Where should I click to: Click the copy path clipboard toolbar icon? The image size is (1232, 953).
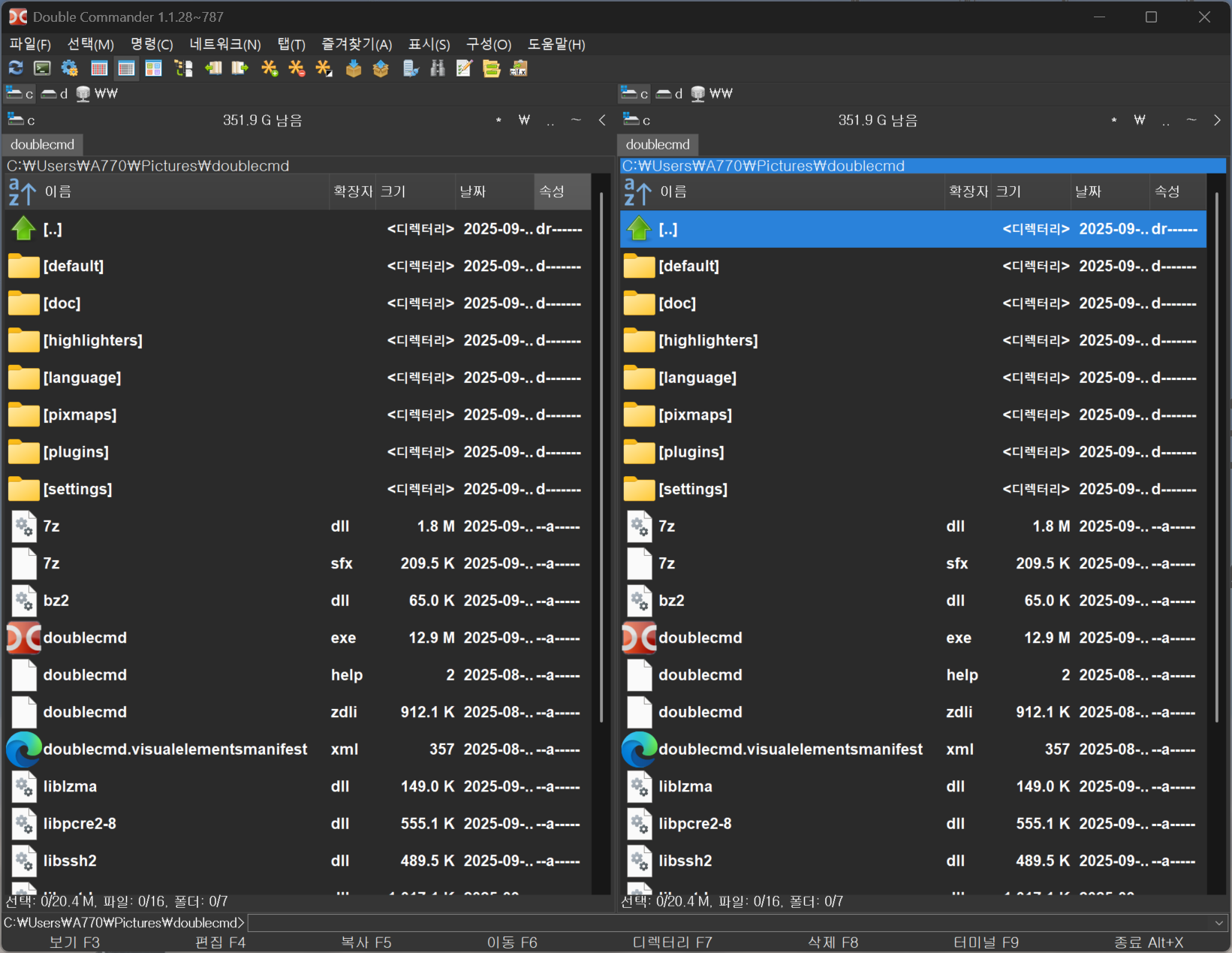click(518, 68)
